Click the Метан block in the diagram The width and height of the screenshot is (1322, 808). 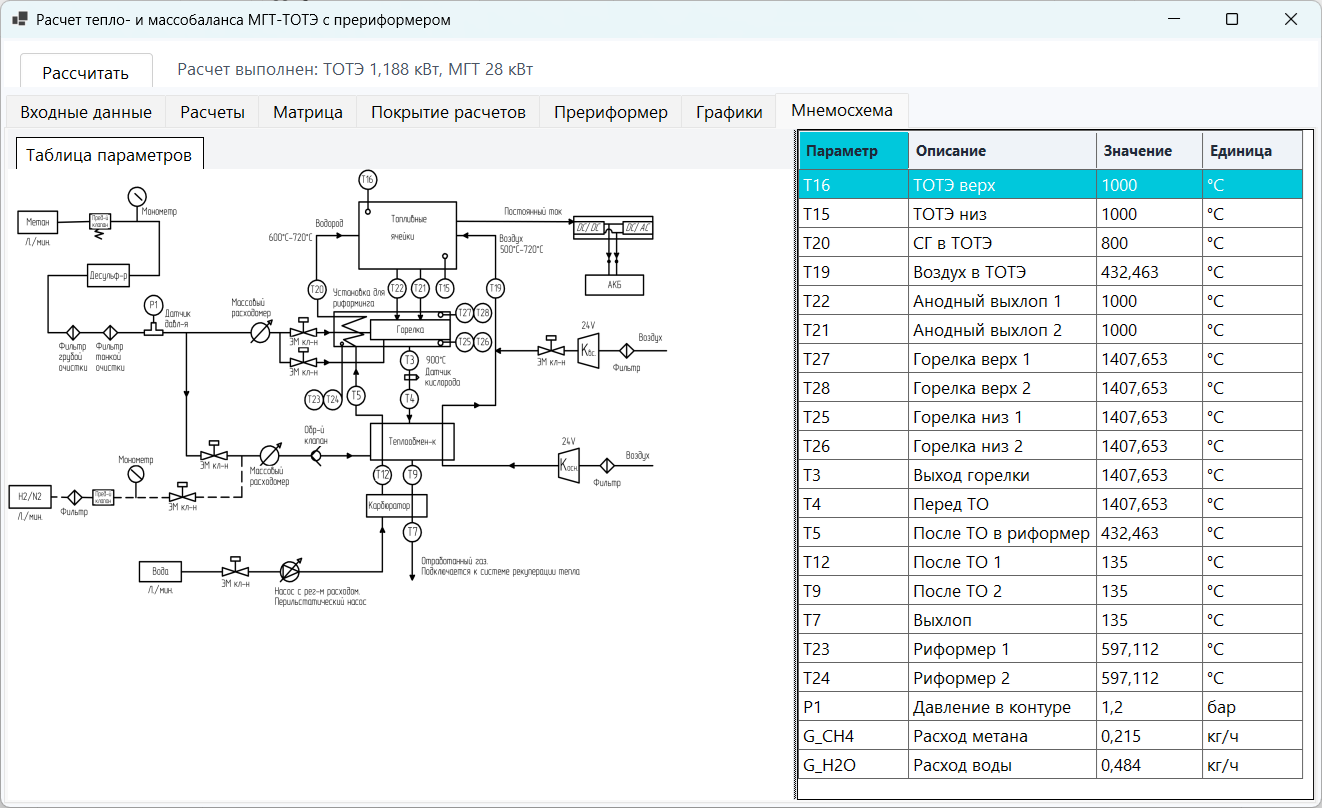(x=38, y=221)
